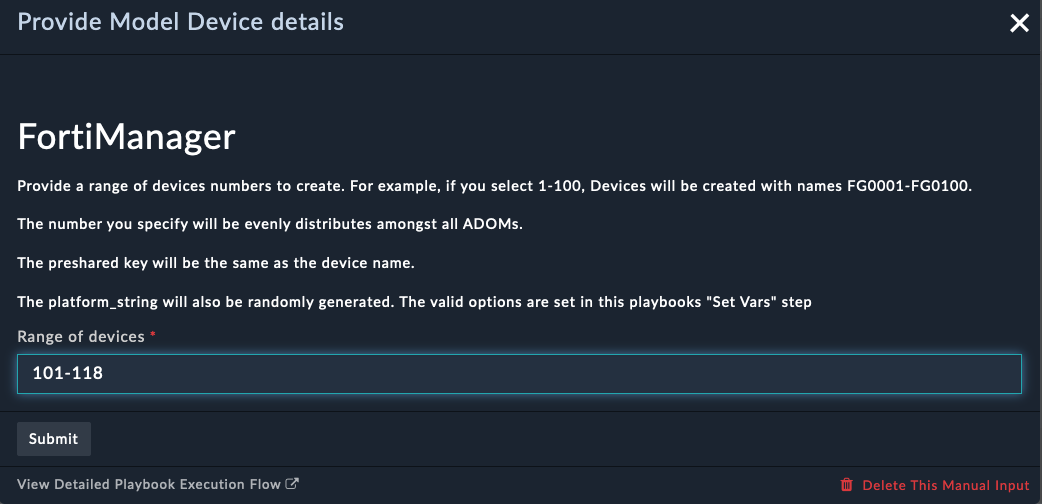The image size is (1042, 504).
Task: Click the external link icon after Execution Flow
Action: pos(292,483)
